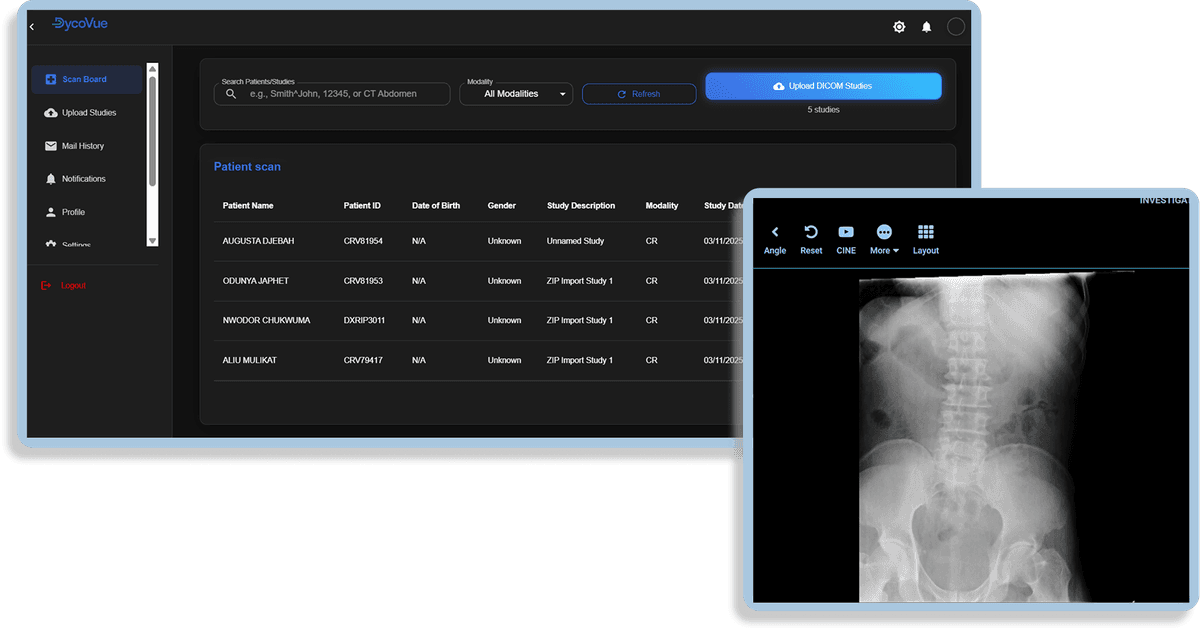Click the search magnifier icon
1200x630 pixels.
pos(231,93)
